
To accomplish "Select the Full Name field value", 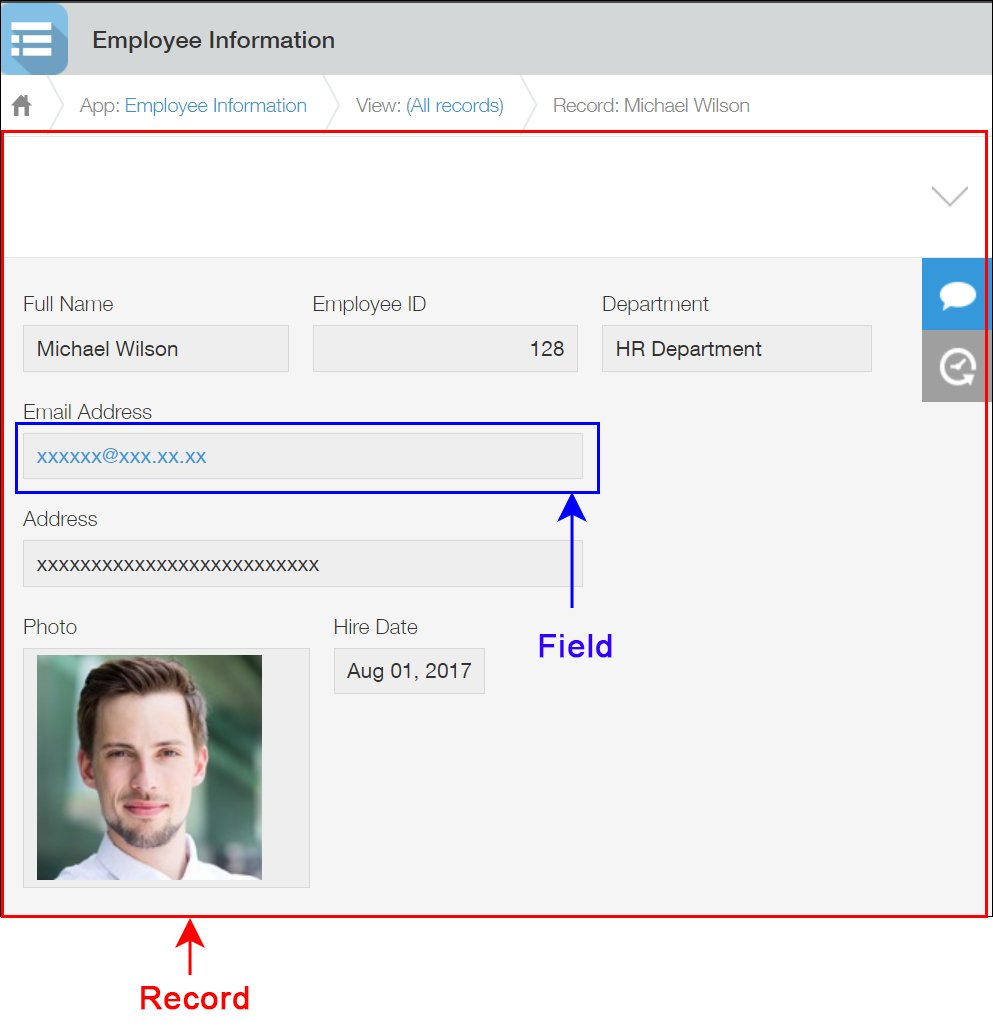I will click(155, 348).
